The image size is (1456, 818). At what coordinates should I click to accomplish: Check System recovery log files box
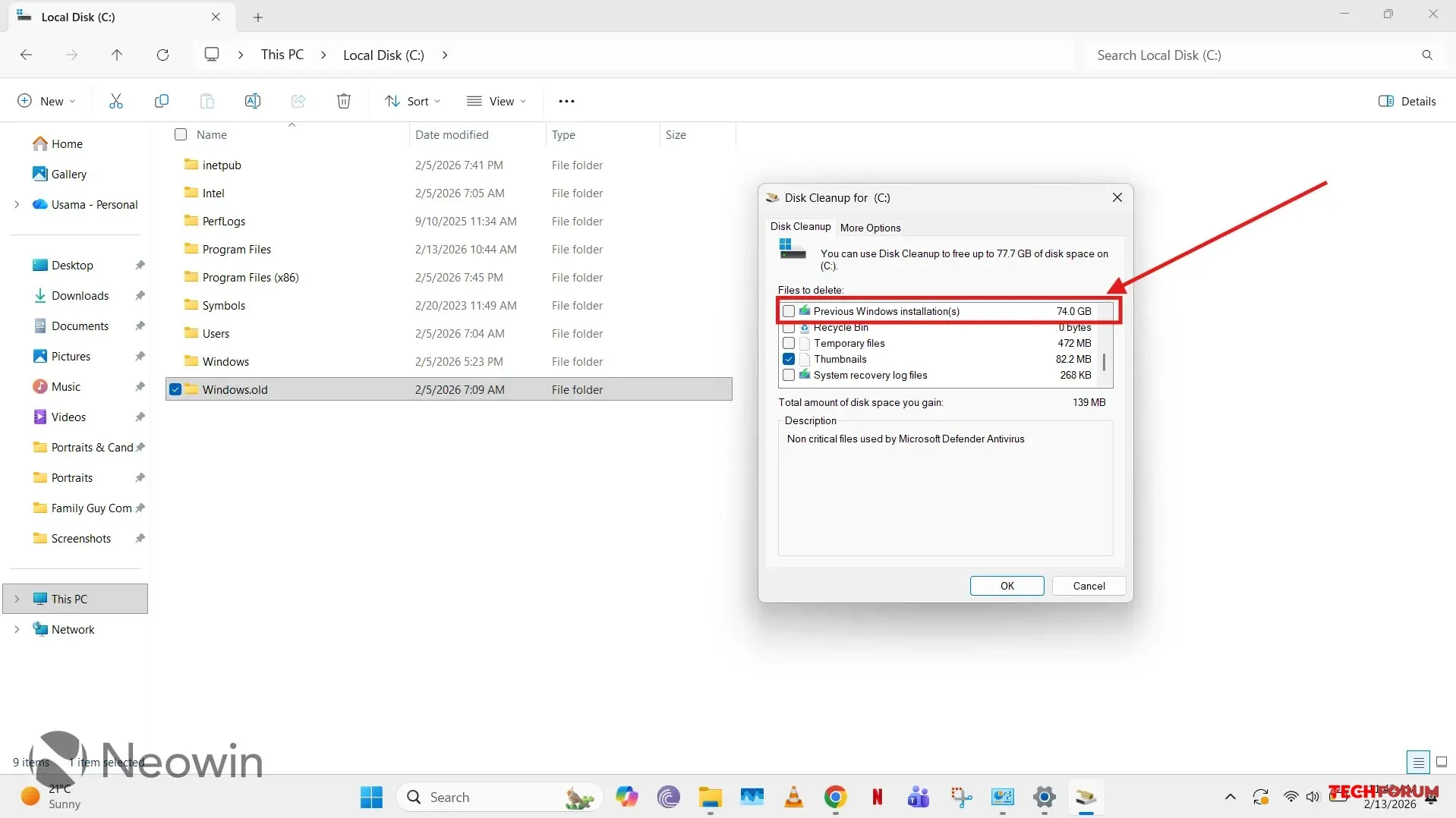[789, 375]
